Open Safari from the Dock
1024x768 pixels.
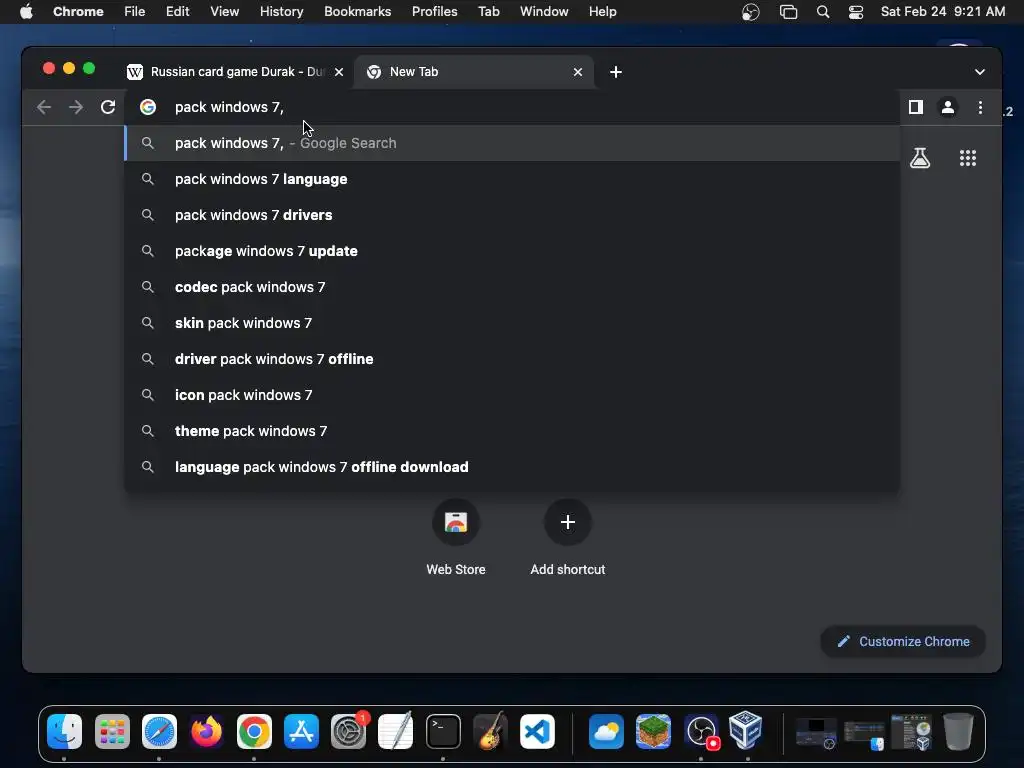click(x=159, y=731)
